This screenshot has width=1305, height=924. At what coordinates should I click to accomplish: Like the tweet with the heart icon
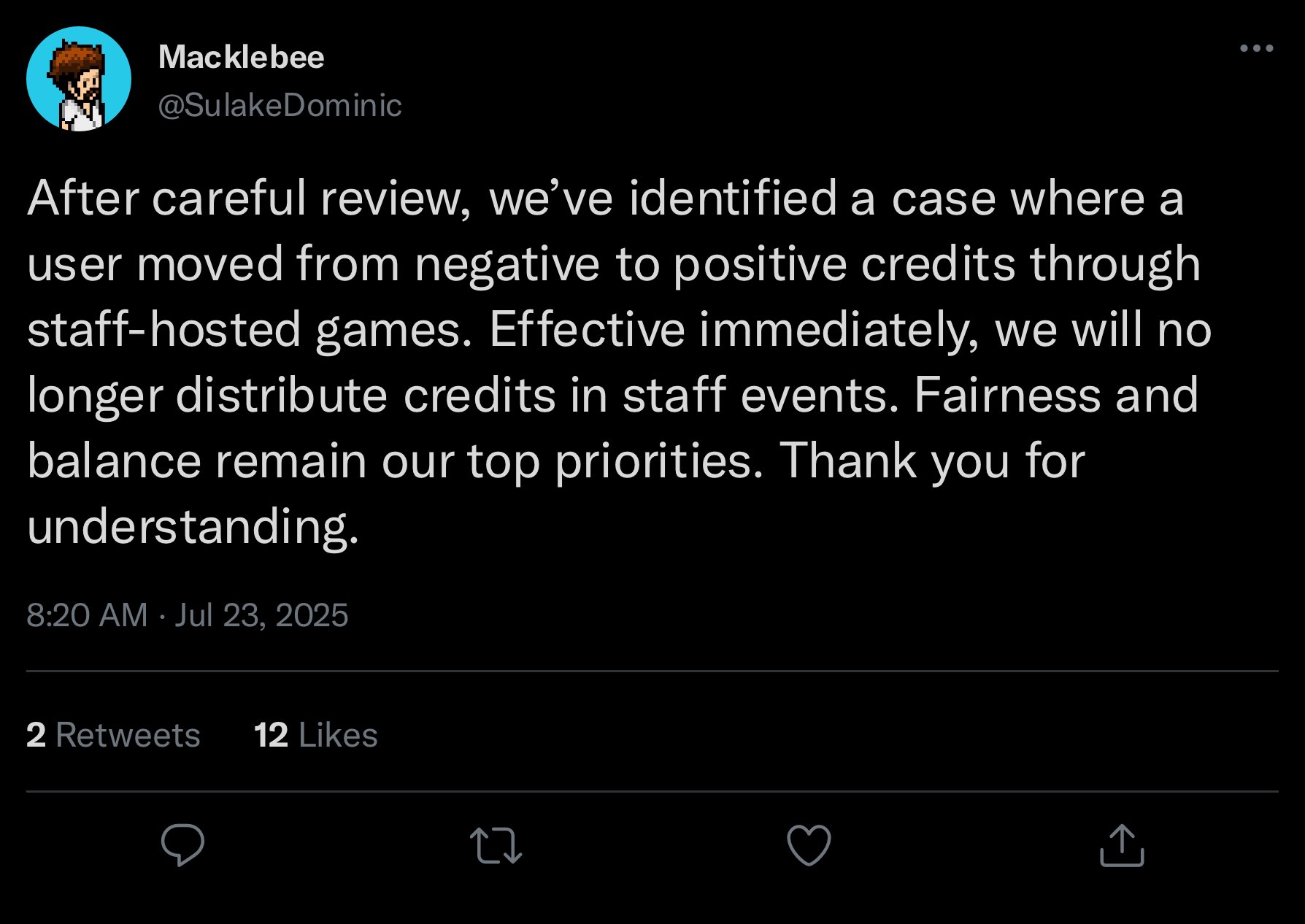[x=809, y=845]
